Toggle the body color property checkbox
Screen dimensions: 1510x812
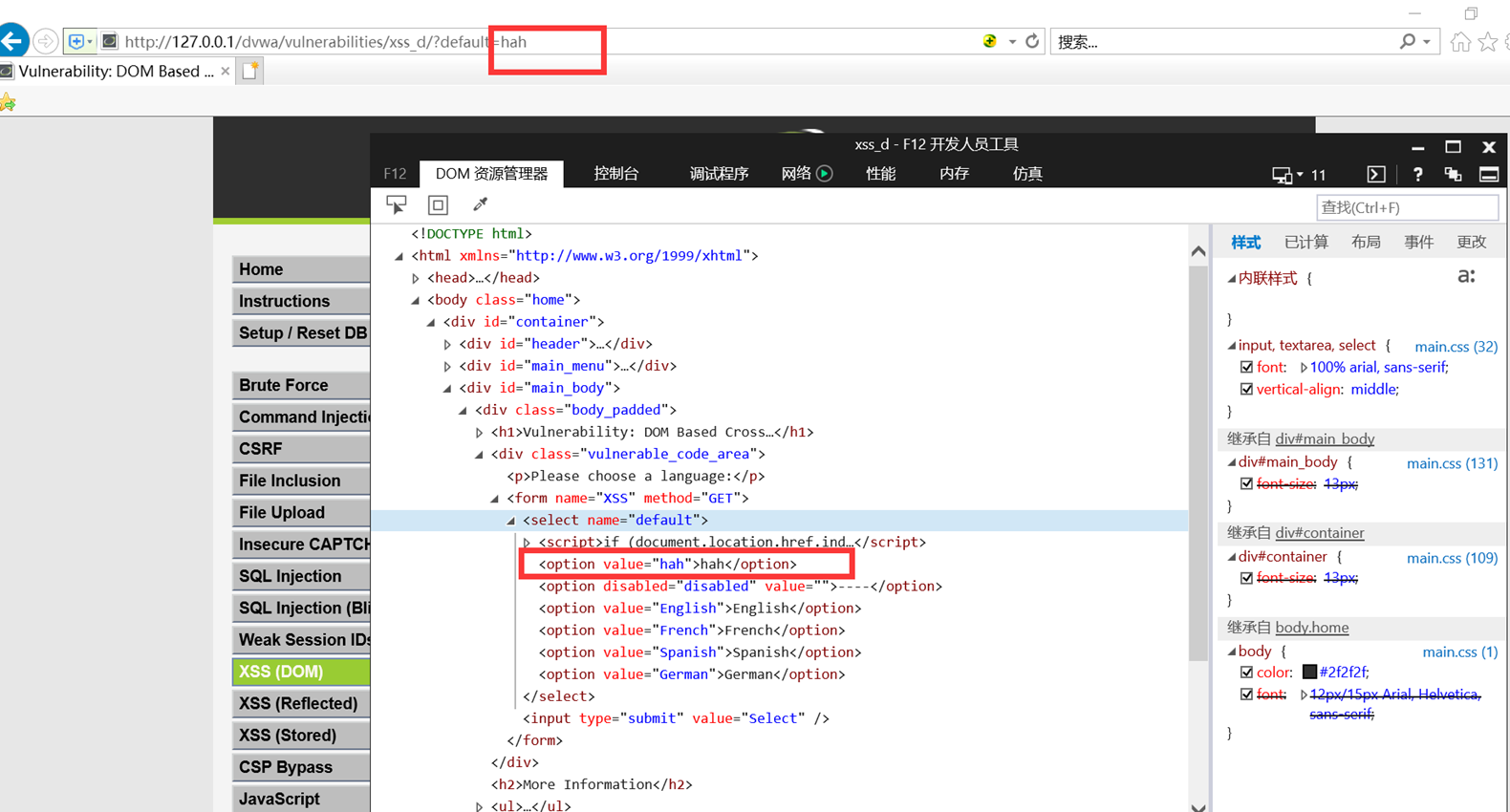(x=1246, y=673)
